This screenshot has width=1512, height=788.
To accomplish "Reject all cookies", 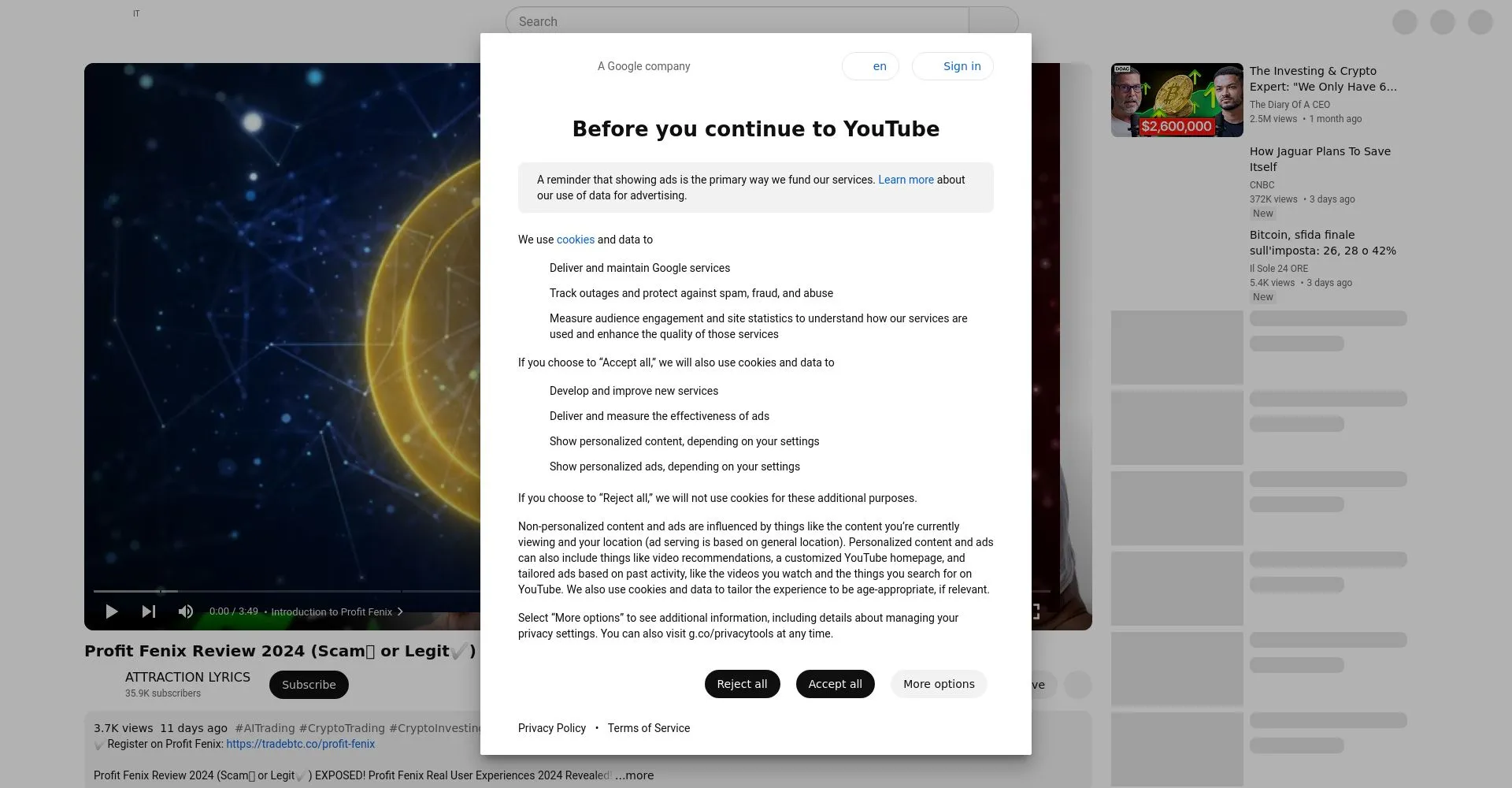I will pos(742,684).
